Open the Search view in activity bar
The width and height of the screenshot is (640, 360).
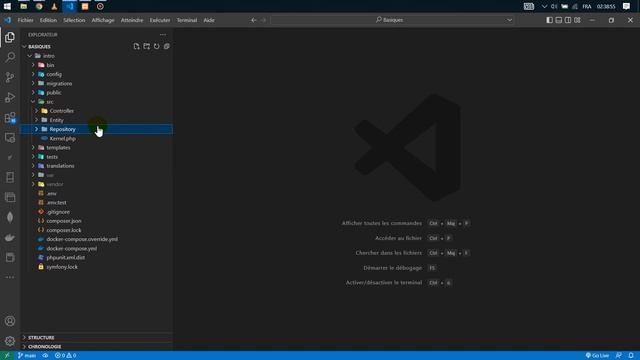point(10,57)
